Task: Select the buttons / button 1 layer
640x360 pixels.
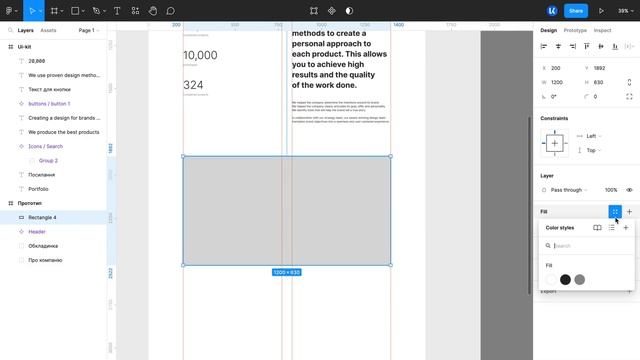Action: point(53,104)
